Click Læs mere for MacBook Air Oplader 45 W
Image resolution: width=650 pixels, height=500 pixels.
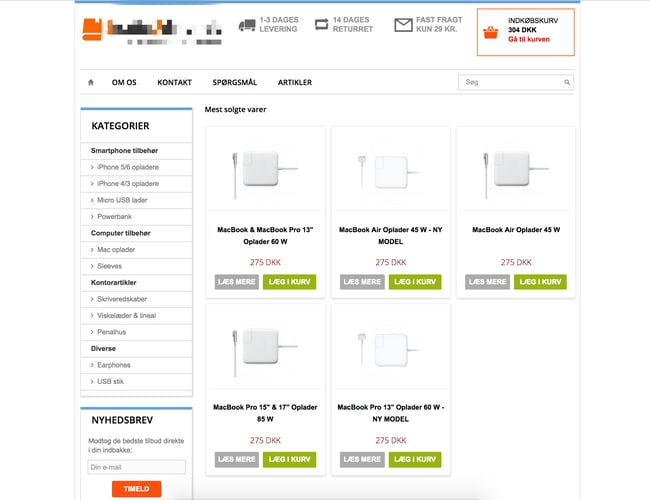pos(488,282)
